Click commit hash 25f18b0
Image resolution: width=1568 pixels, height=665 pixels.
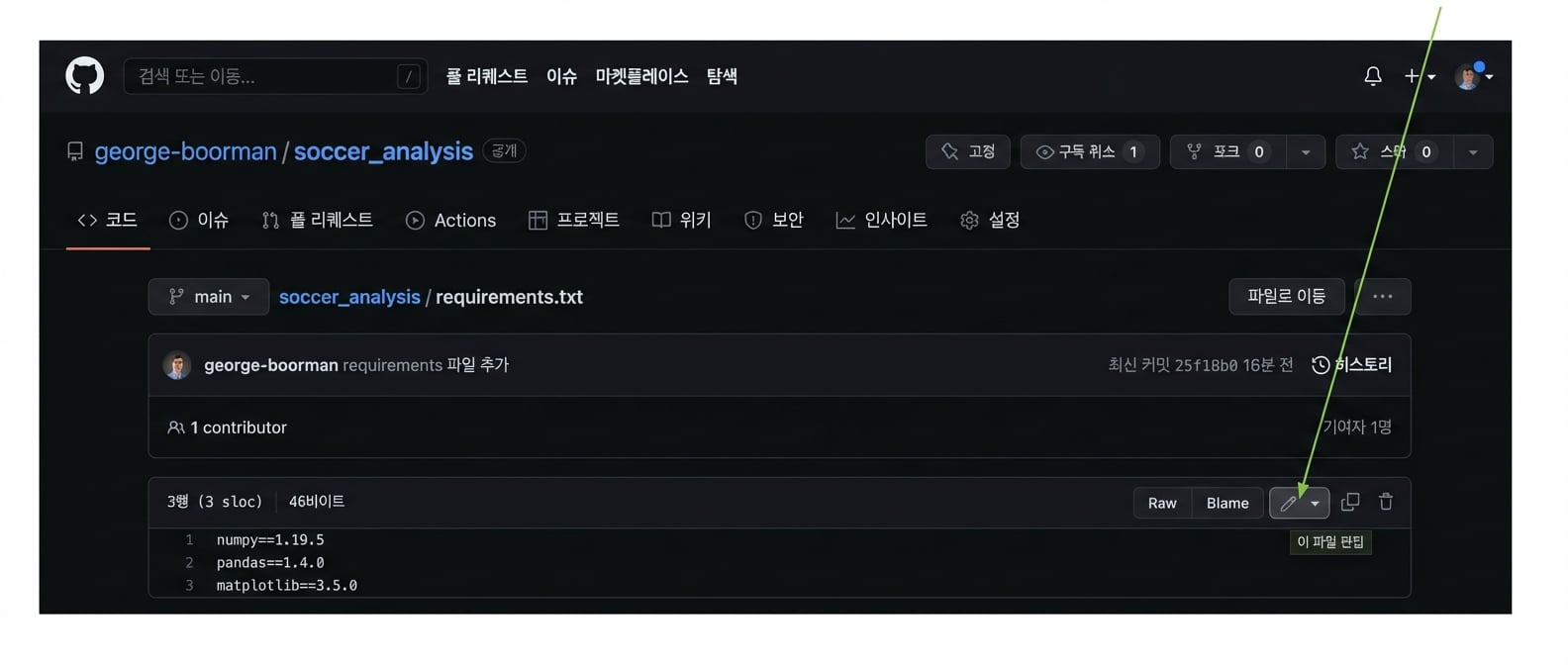1206,365
